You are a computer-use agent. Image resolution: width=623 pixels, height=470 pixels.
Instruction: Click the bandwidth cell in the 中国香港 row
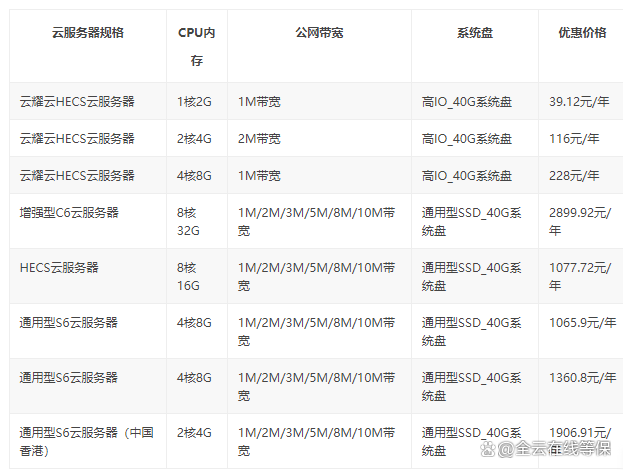pos(317,441)
